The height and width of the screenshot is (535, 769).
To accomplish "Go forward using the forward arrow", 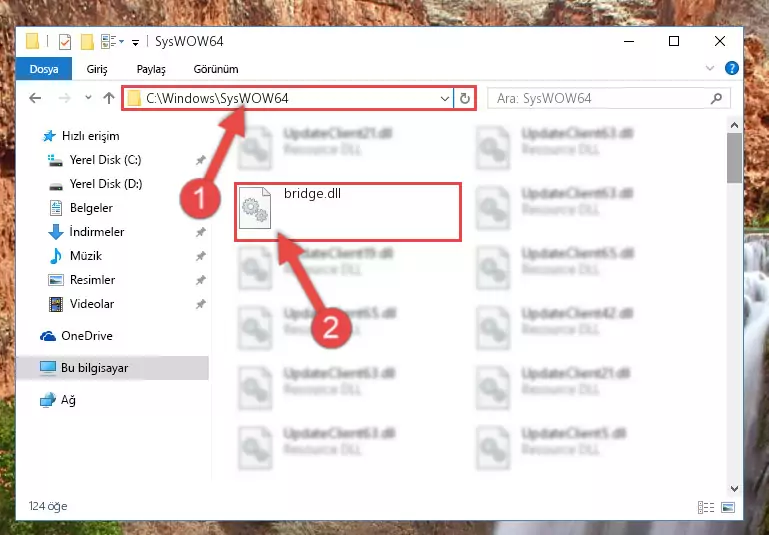I will (x=64, y=98).
